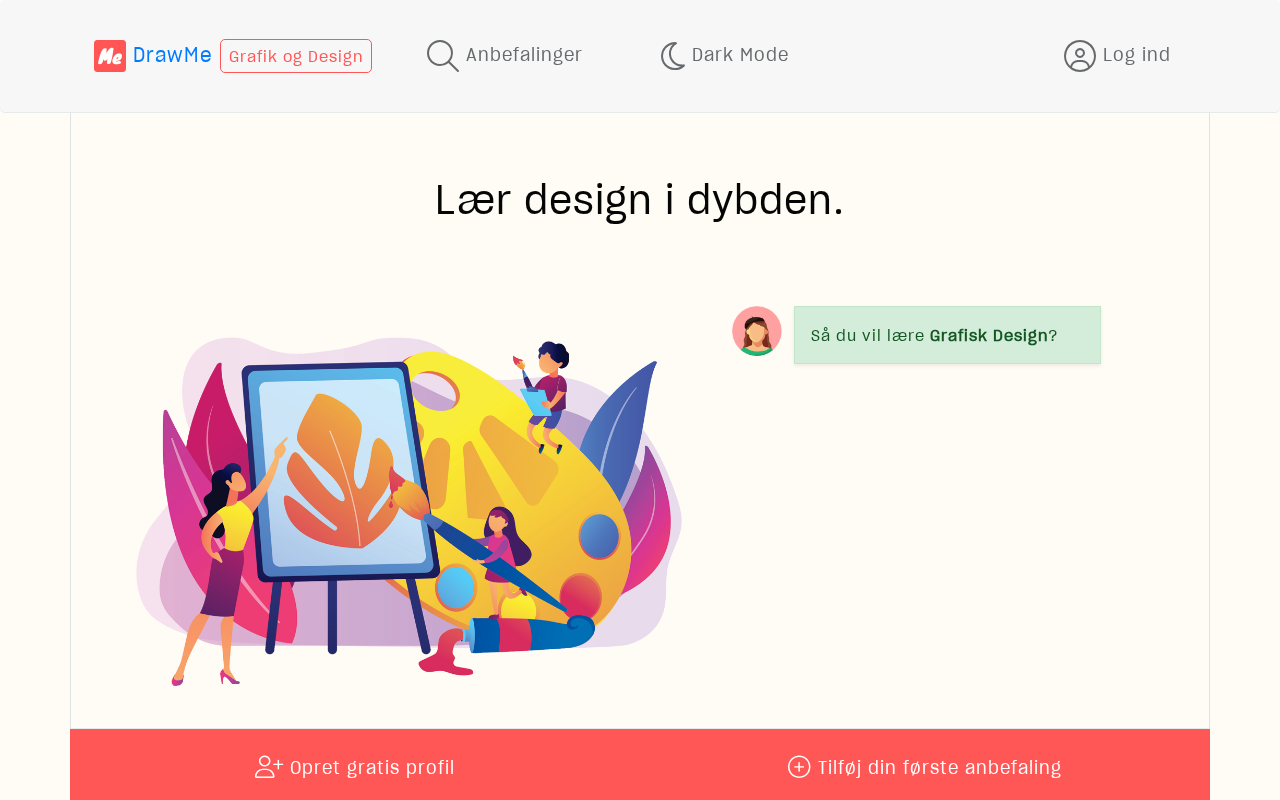Select Tilføj din første anbefaling
This screenshot has width=1280, height=800.
(939, 768)
